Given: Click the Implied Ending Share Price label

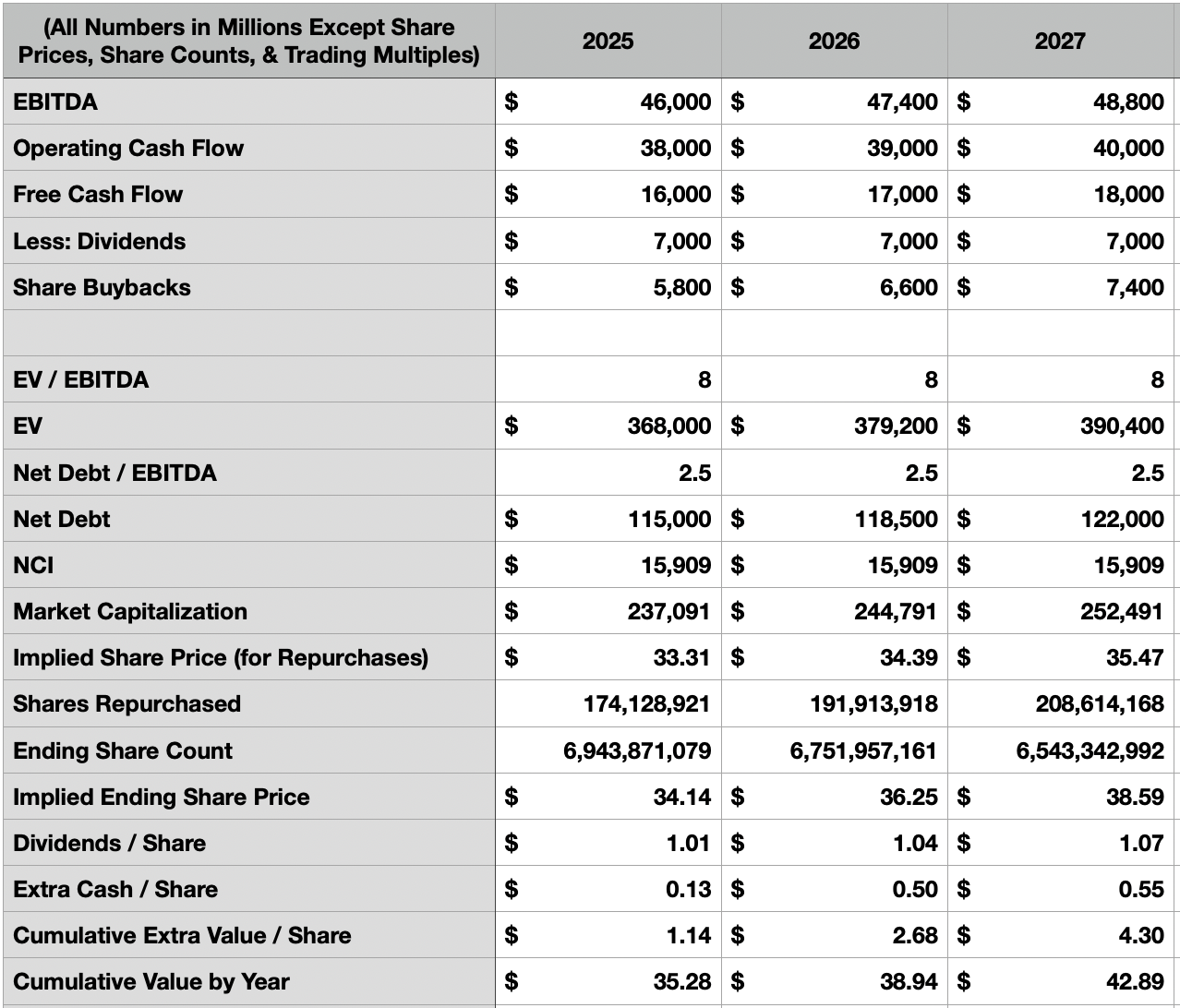Looking at the screenshot, I should click(x=161, y=797).
